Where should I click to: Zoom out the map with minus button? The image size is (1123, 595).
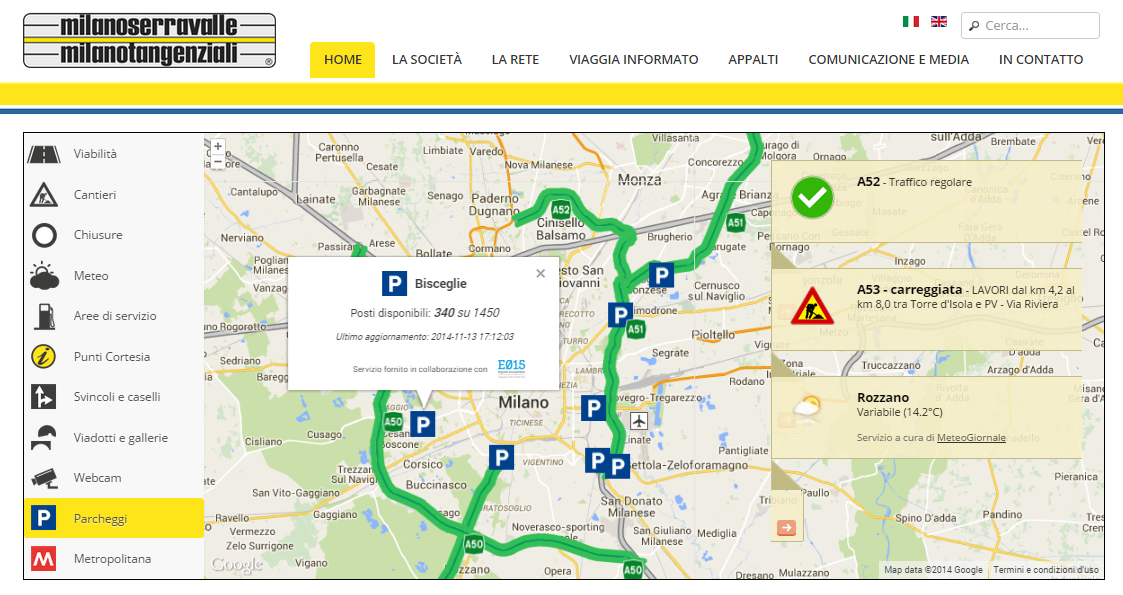point(218,162)
